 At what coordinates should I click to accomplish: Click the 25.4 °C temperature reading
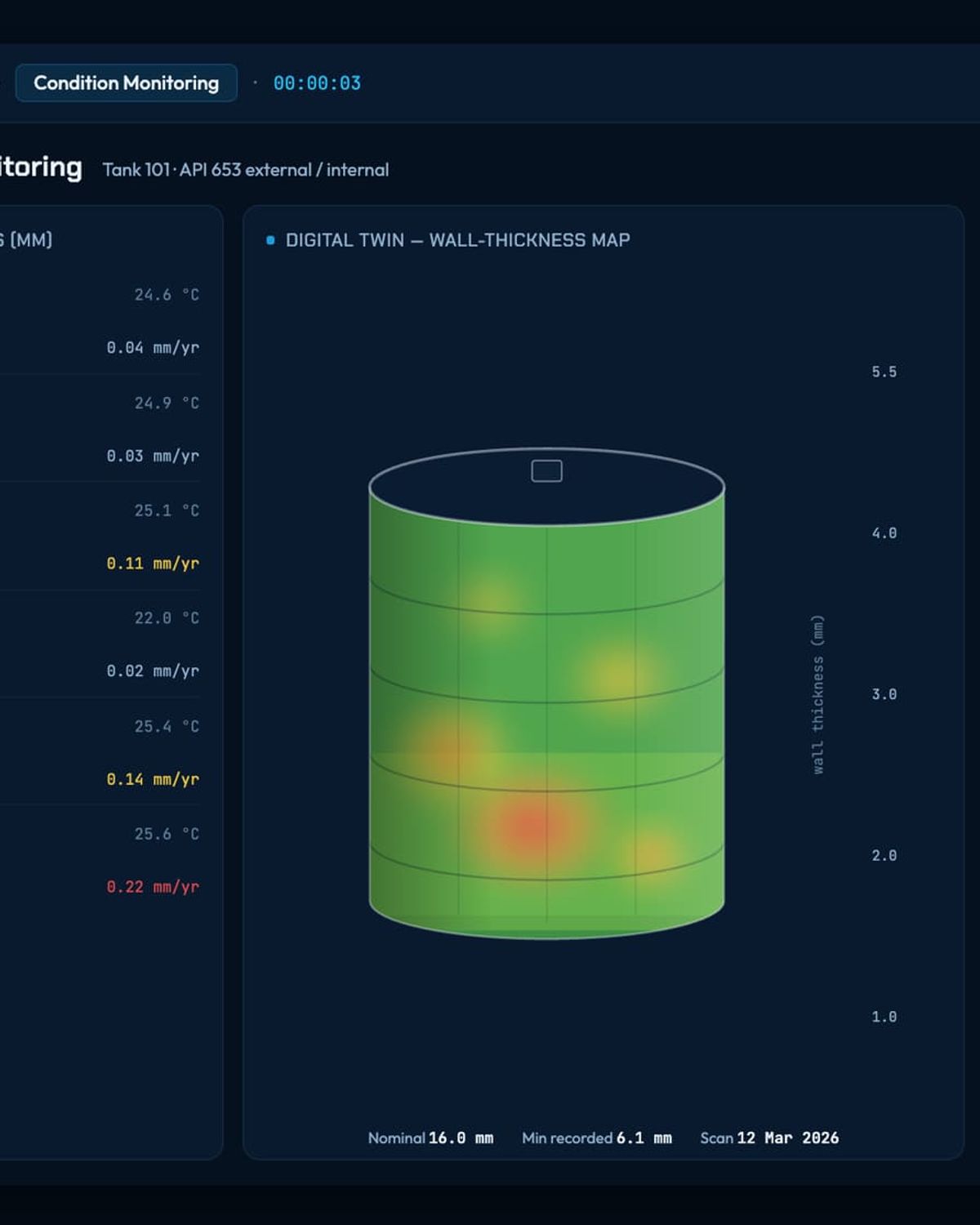tap(167, 726)
